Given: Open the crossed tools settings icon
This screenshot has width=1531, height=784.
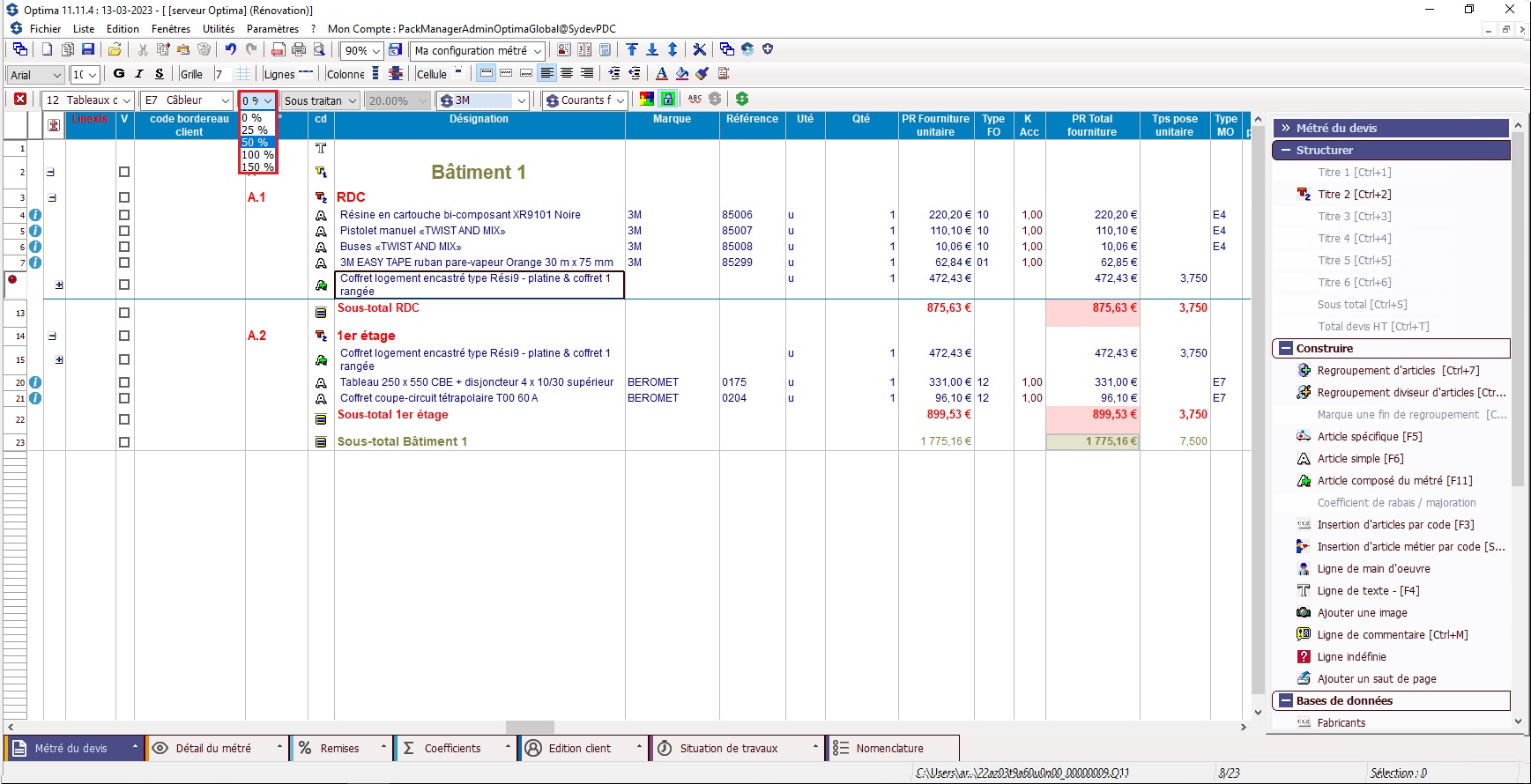Looking at the screenshot, I should (699, 50).
